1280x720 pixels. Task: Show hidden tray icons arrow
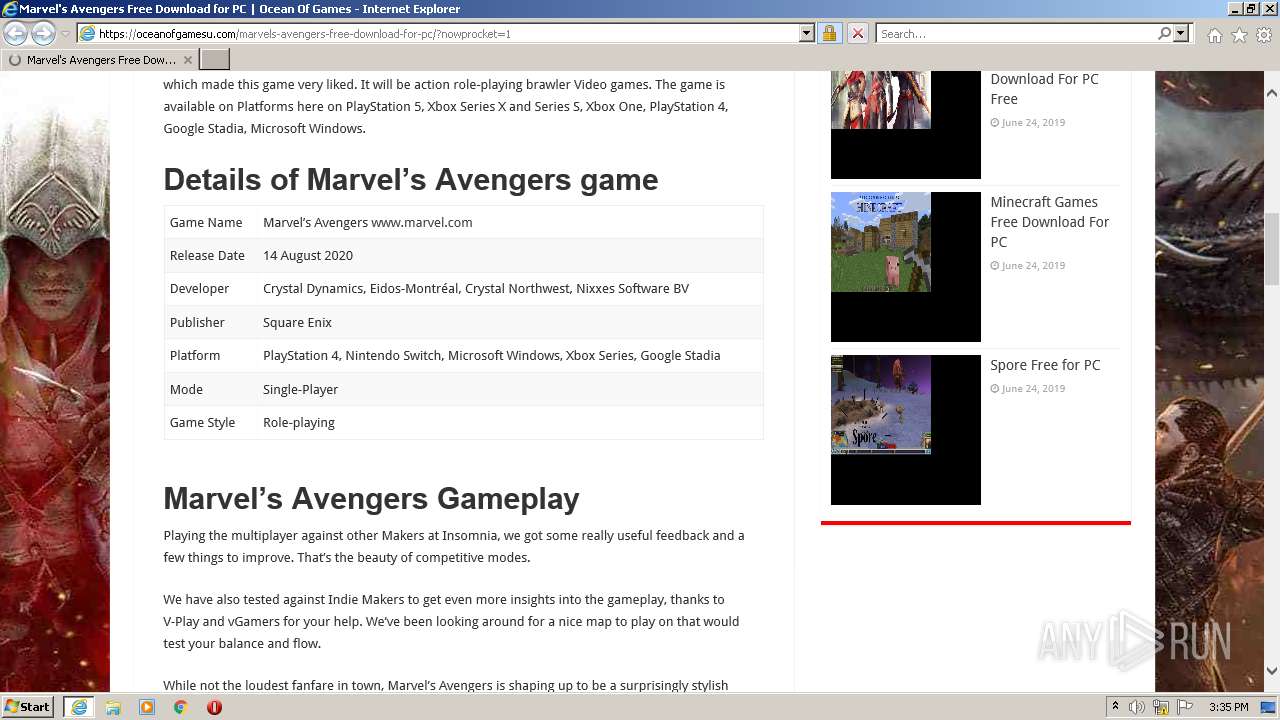coord(1115,706)
